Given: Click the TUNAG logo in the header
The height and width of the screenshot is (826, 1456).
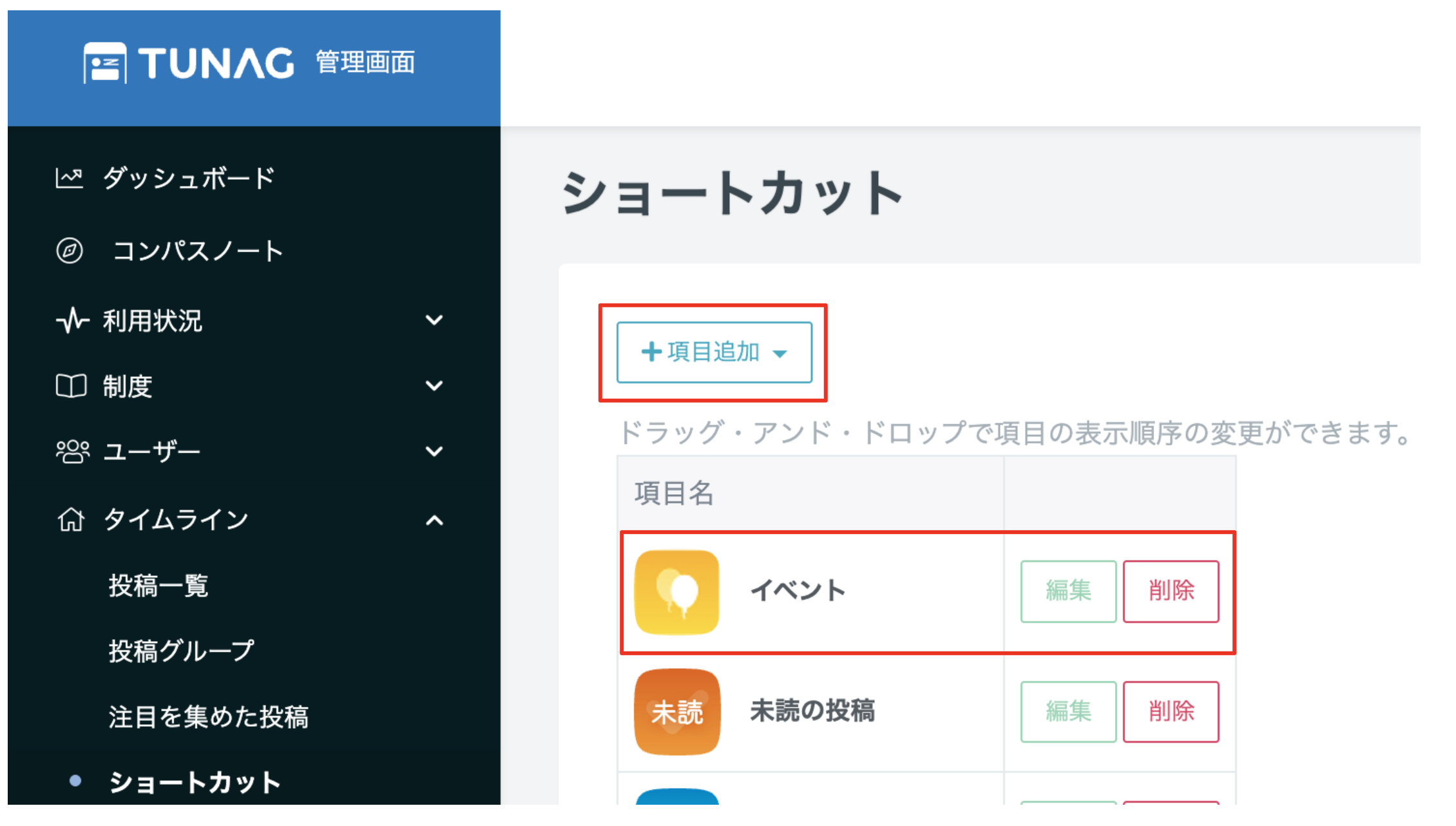Looking at the screenshot, I should click(187, 61).
